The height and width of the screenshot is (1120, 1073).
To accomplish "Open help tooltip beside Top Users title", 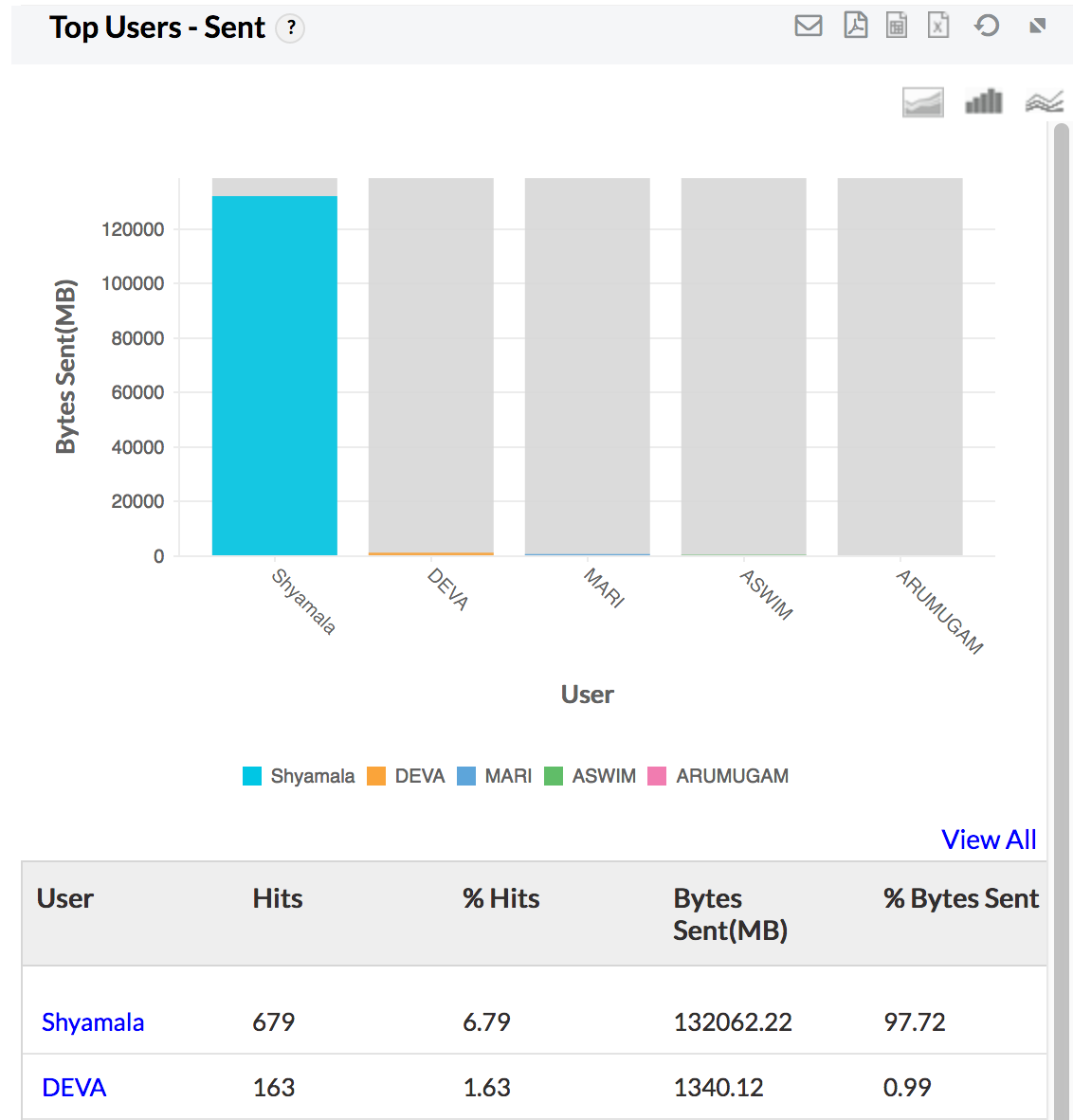I will 291,28.
